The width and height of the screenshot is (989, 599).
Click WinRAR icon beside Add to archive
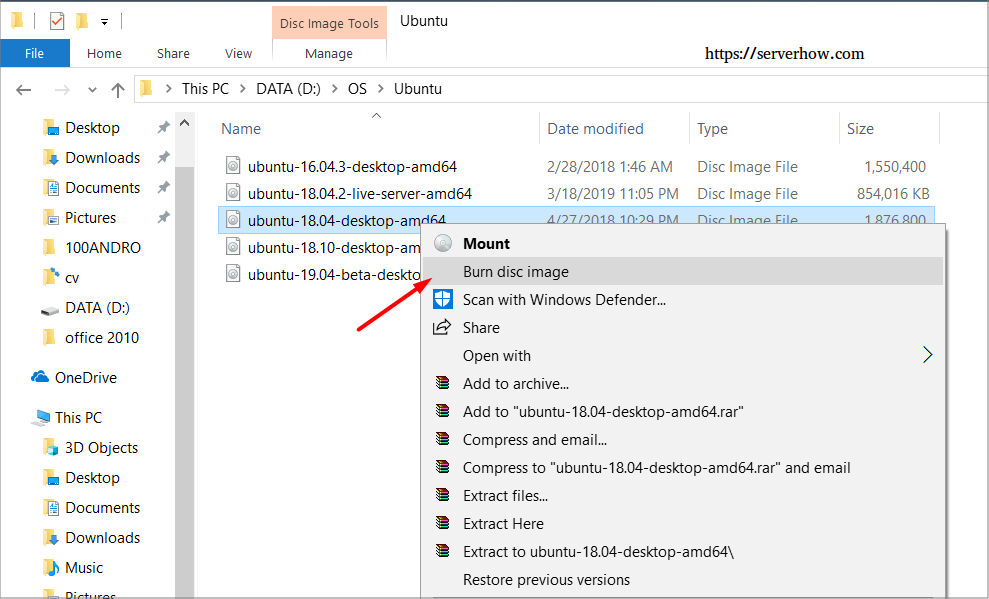pyautogui.click(x=443, y=383)
